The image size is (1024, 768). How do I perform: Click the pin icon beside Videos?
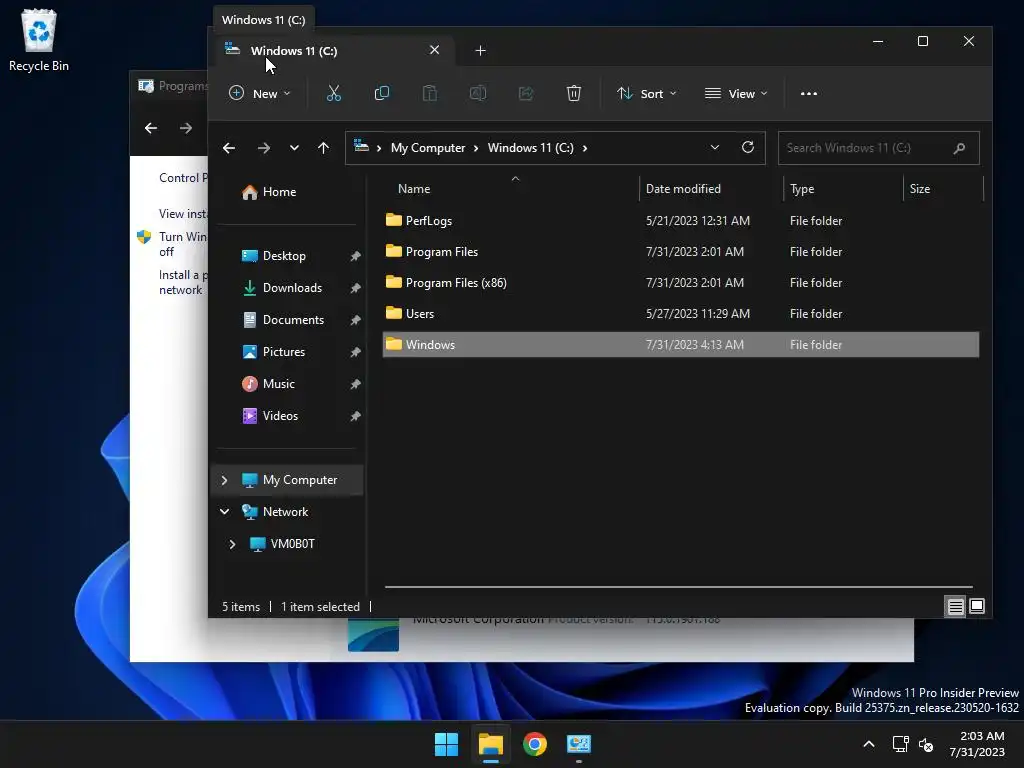355,416
